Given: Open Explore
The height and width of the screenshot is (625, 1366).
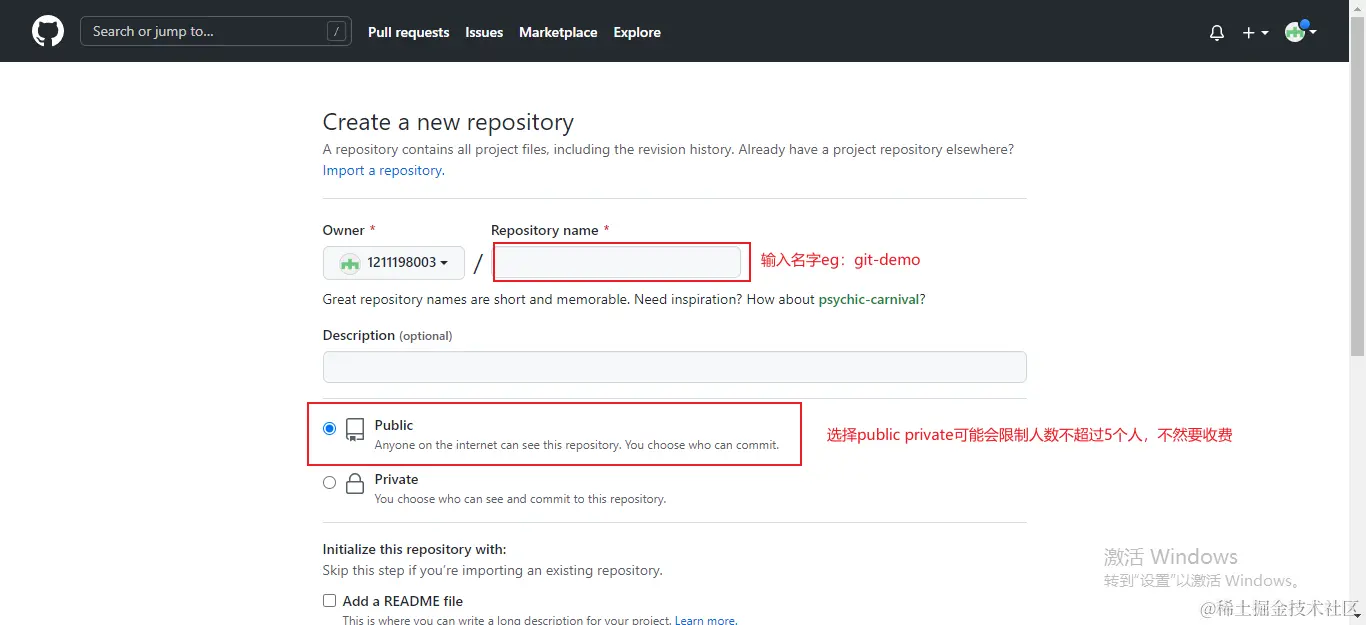Looking at the screenshot, I should pyautogui.click(x=637, y=32).
